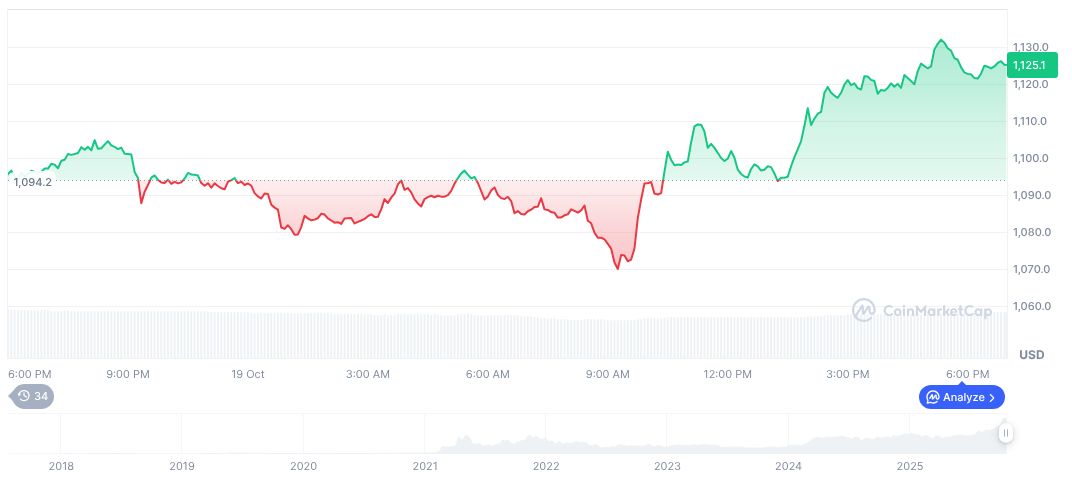Click the 1,130.0 price axis label

coord(1030,47)
